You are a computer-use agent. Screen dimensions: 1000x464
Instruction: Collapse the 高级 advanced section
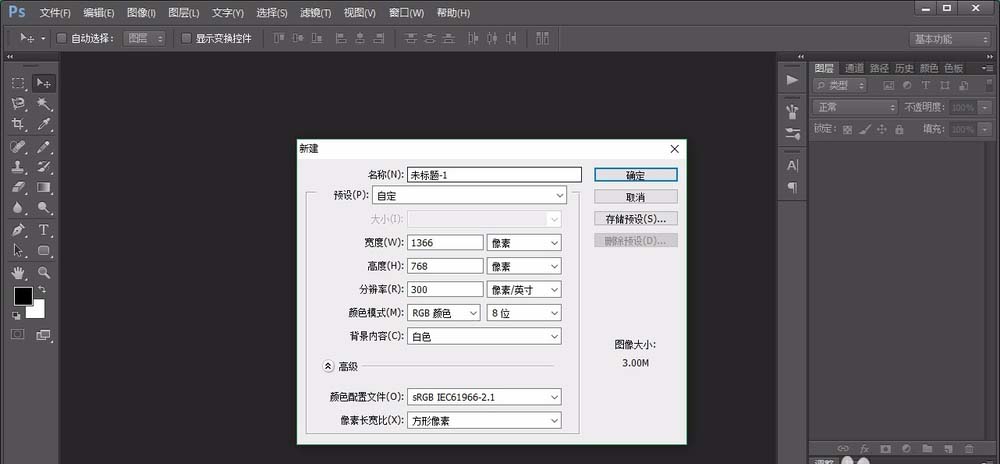pyautogui.click(x=327, y=366)
